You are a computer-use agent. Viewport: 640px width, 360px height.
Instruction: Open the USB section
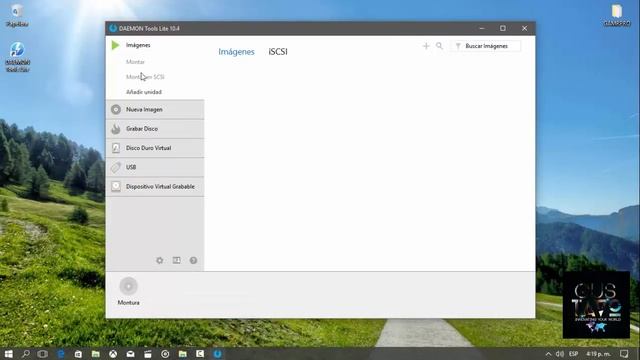point(155,167)
